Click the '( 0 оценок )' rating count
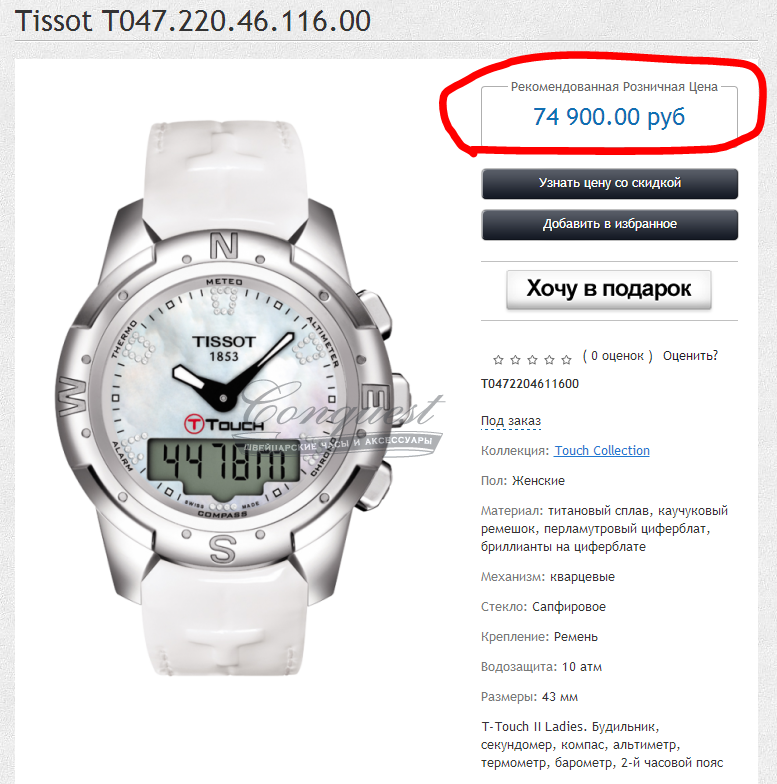This screenshot has height=784, width=777. tap(618, 356)
